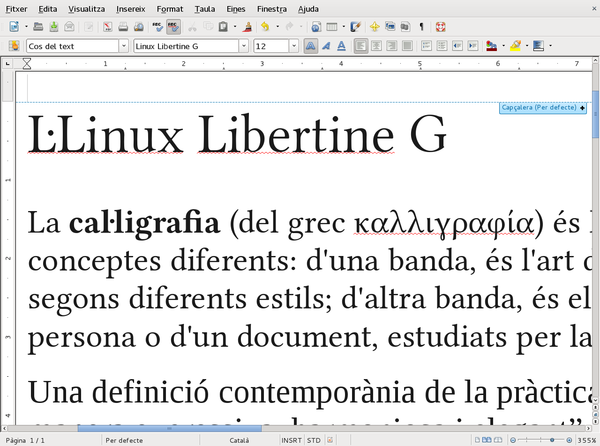600x446 pixels.
Task: Send the document as email with the envelope icon
Action: (69, 27)
